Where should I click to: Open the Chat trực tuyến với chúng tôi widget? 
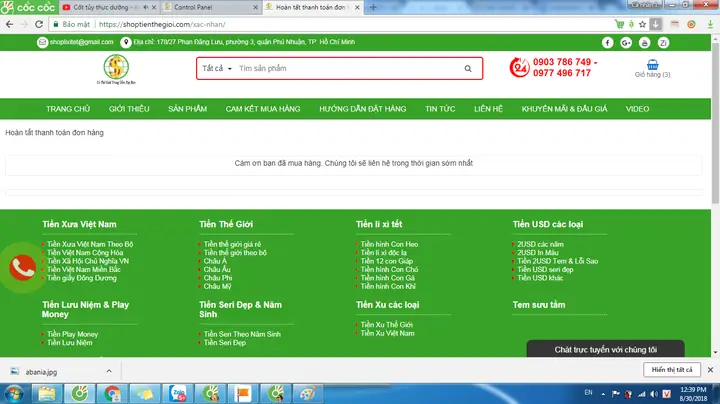pos(606,349)
